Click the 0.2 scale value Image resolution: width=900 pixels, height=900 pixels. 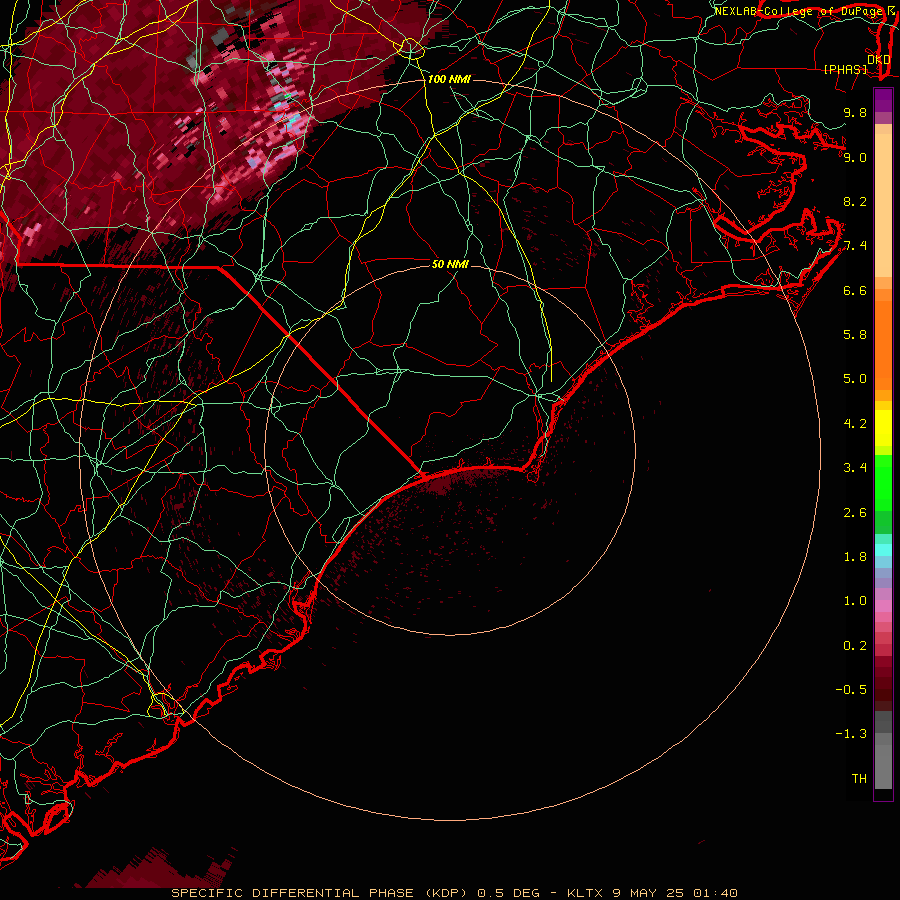tap(855, 646)
